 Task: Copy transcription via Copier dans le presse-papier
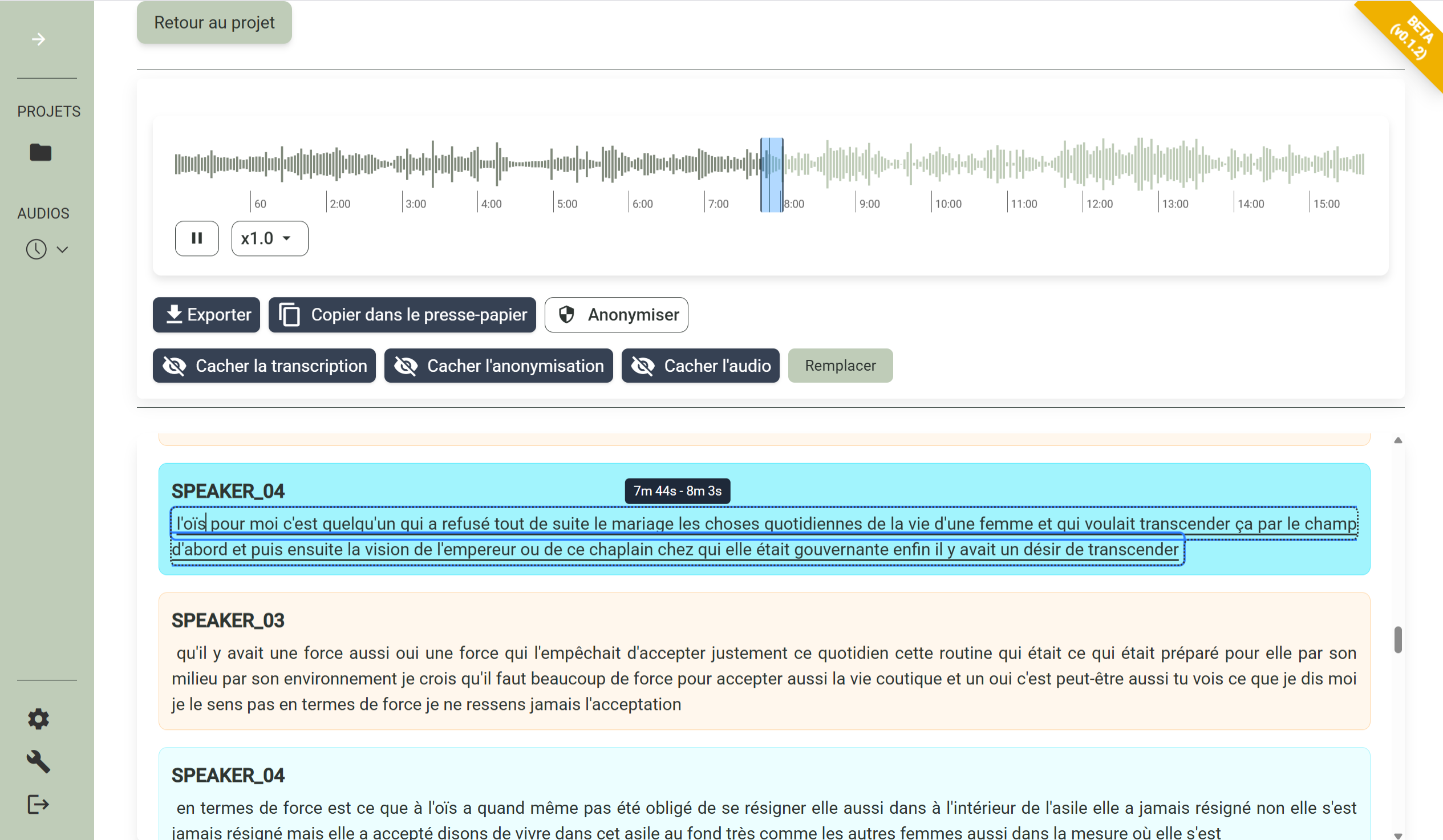[402, 314]
